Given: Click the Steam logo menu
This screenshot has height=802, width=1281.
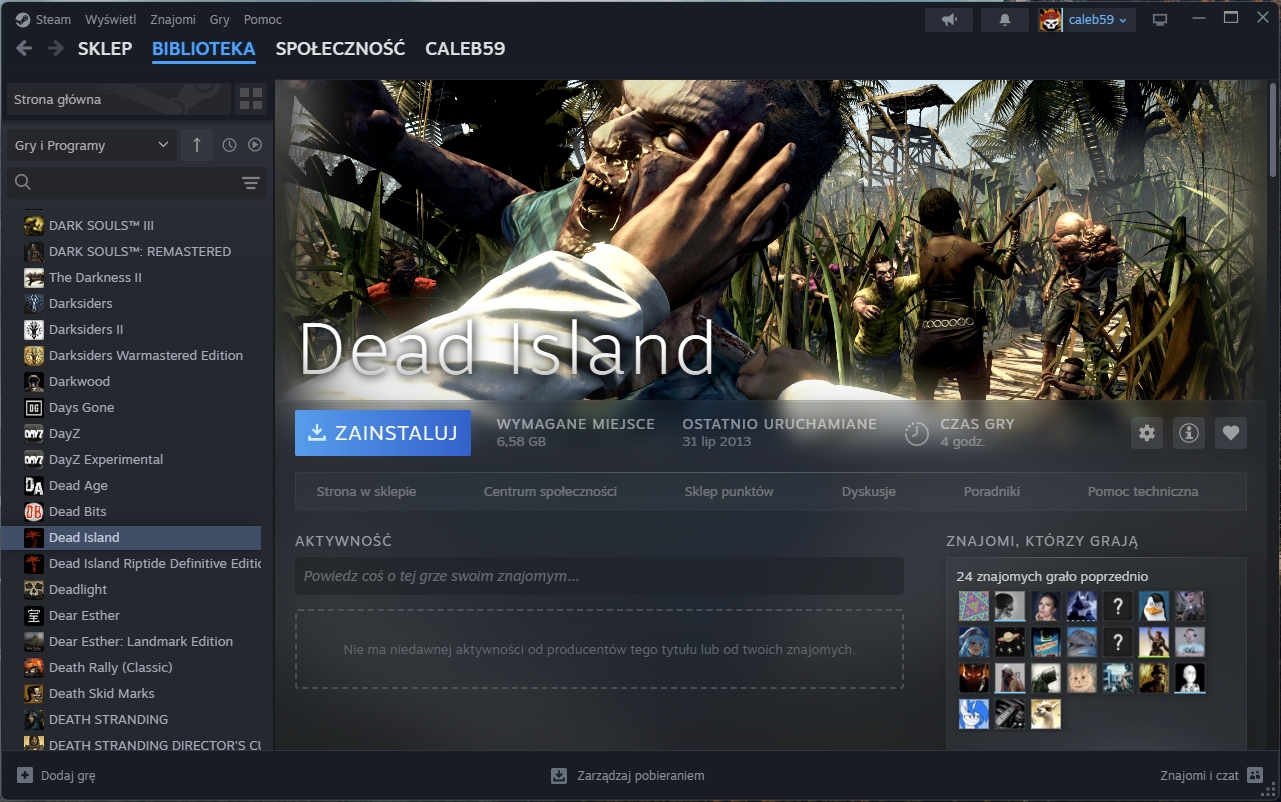Looking at the screenshot, I should [x=43, y=20].
